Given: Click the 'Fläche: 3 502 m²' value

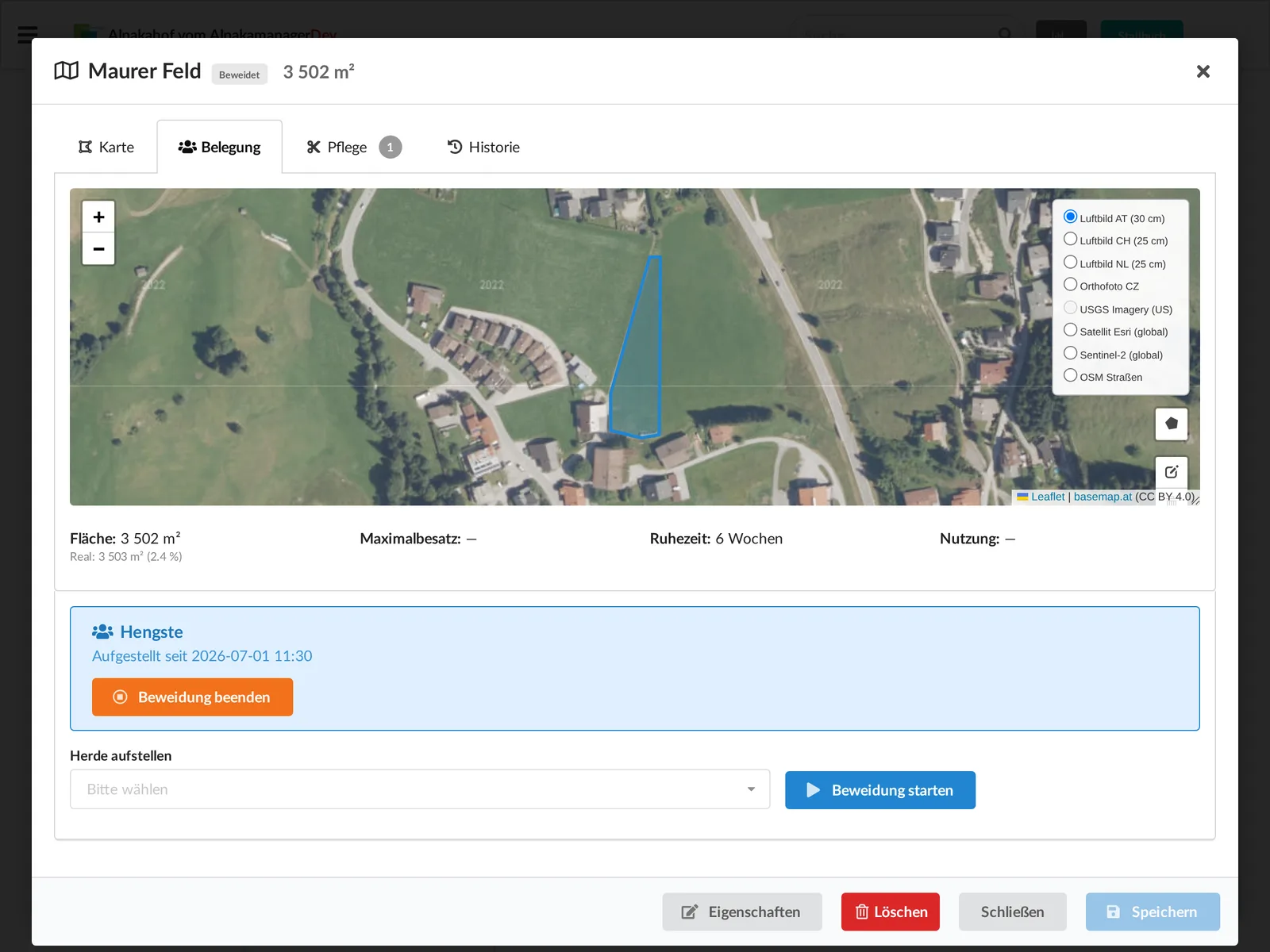Looking at the screenshot, I should pyautogui.click(x=125, y=539).
